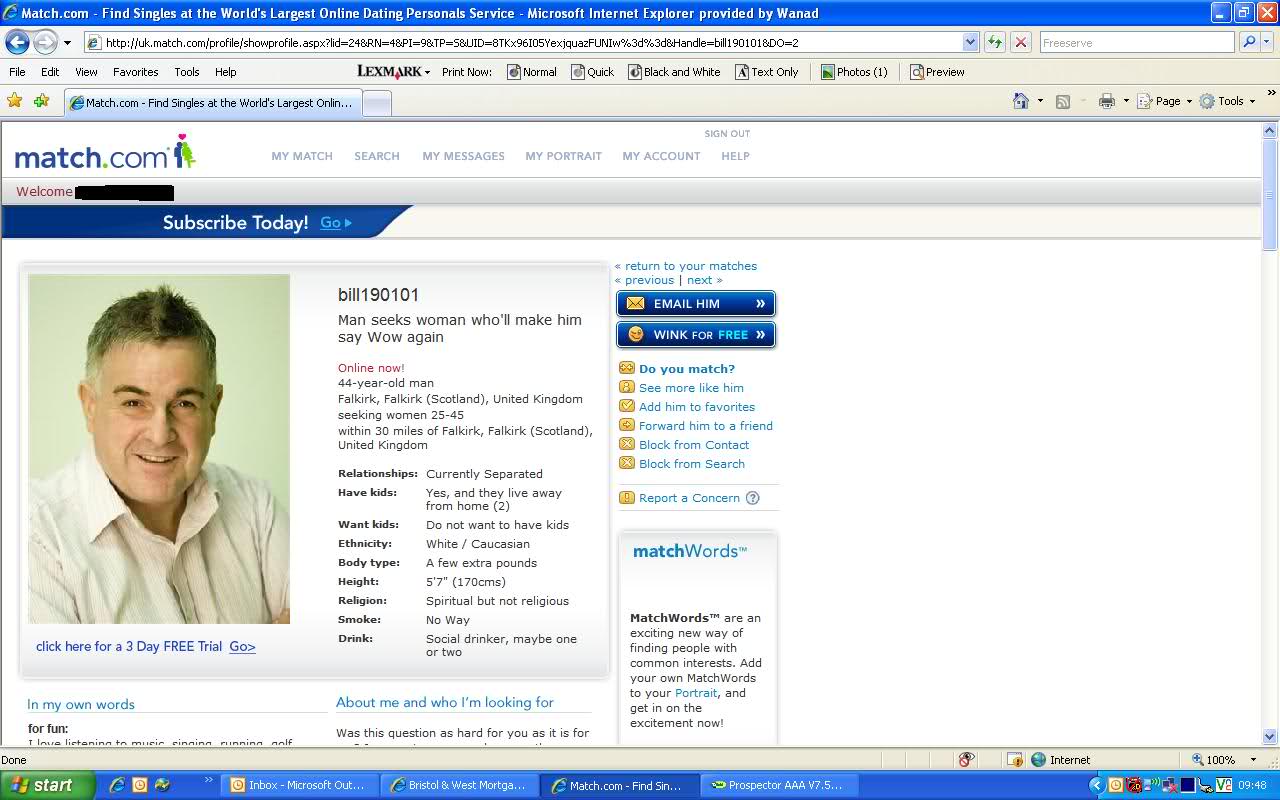
Task: Choose Black and White print mode
Action: click(x=674, y=72)
